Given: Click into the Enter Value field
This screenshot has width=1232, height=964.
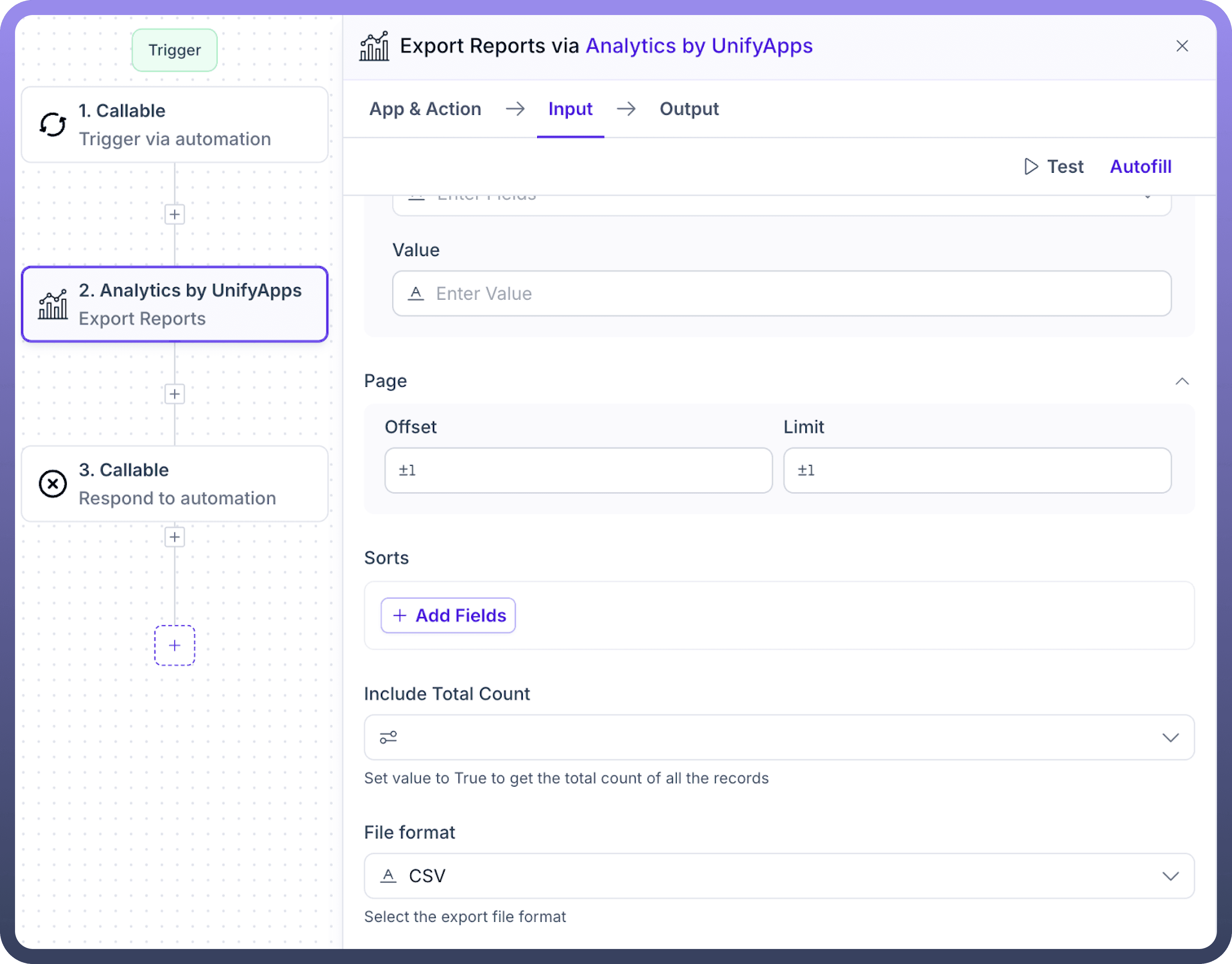Looking at the screenshot, I should coord(781,293).
